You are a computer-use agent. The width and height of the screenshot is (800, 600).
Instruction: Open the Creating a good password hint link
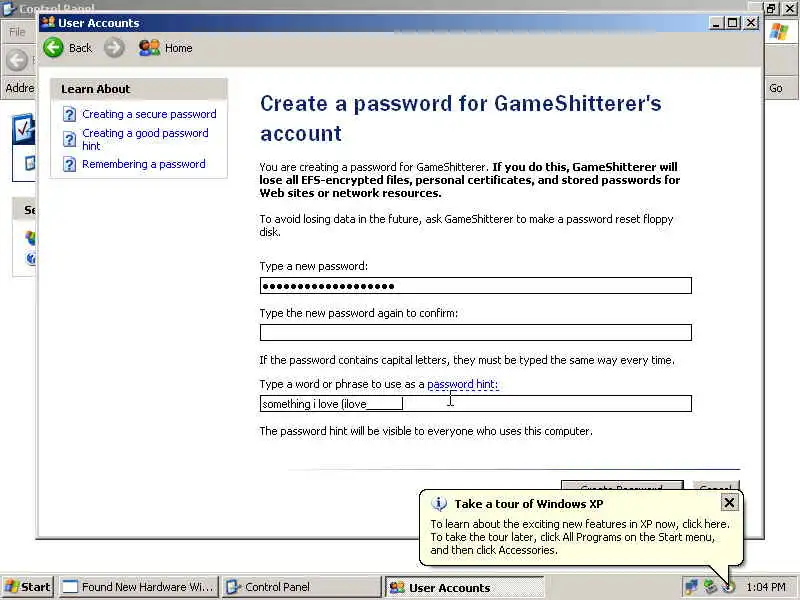click(x=145, y=139)
